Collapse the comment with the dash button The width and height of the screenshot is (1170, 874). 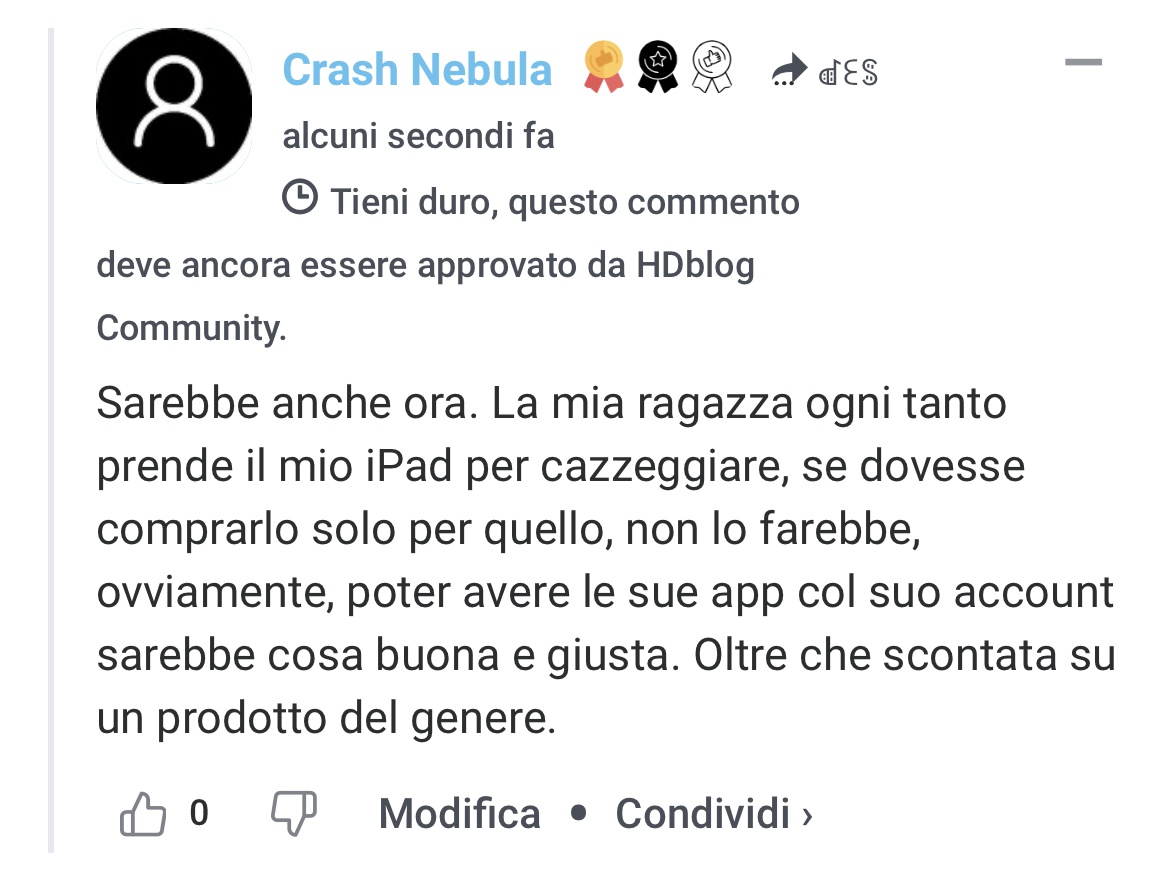1083,63
